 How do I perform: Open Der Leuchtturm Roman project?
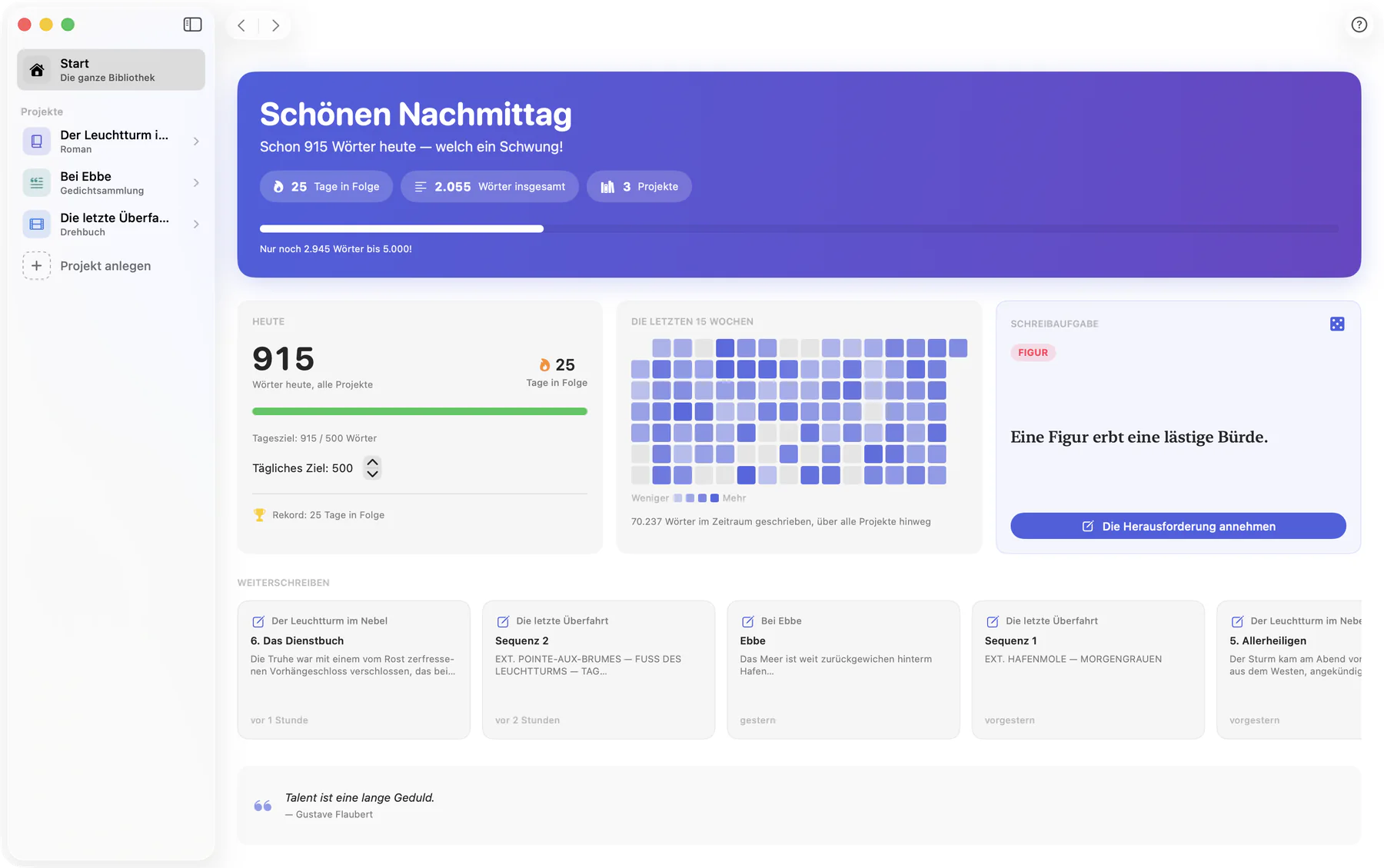click(x=111, y=141)
